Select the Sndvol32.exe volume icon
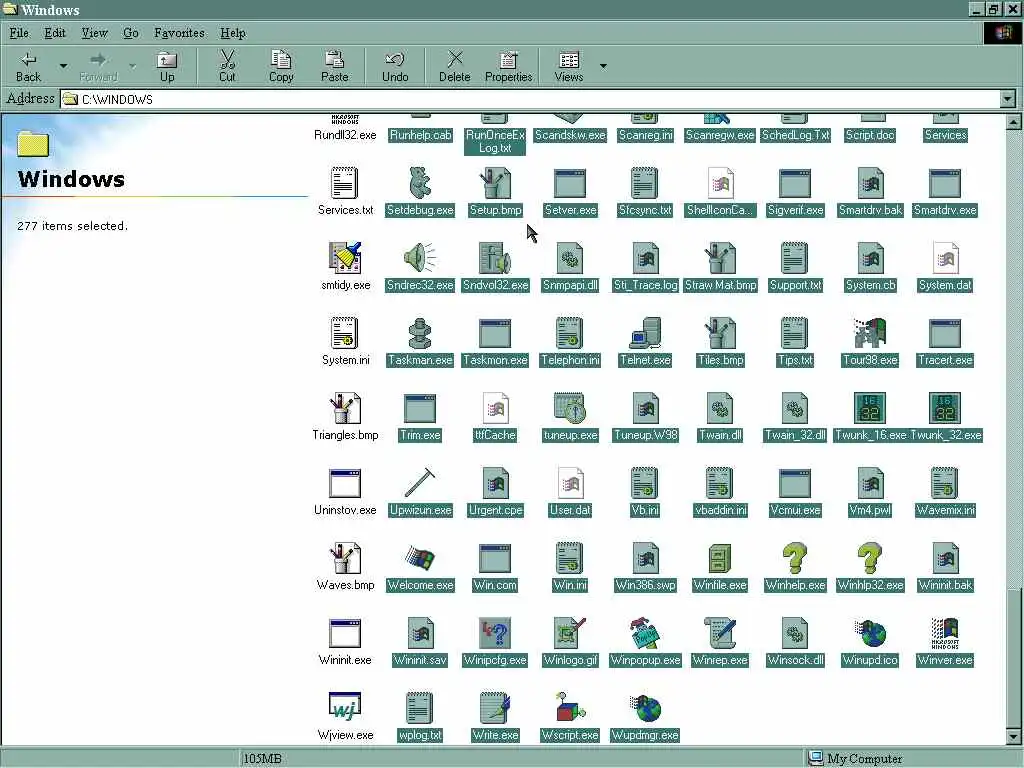Image resolution: width=1024 pixels, height=768 pixels. click(x=495, y=258)
